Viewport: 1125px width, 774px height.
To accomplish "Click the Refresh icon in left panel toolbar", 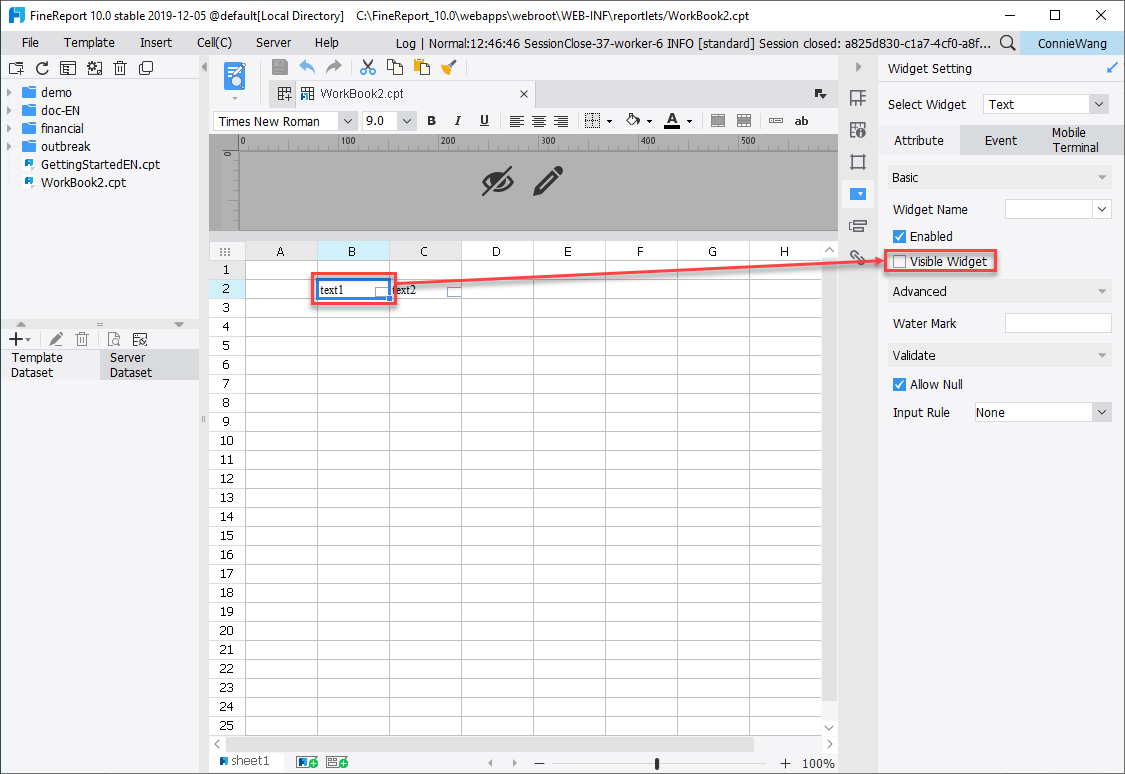I will click(41, 68).
